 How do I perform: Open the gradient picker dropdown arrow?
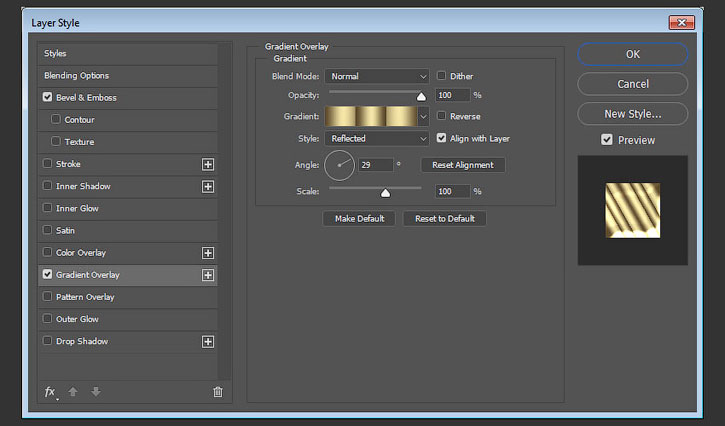(423, 117)
